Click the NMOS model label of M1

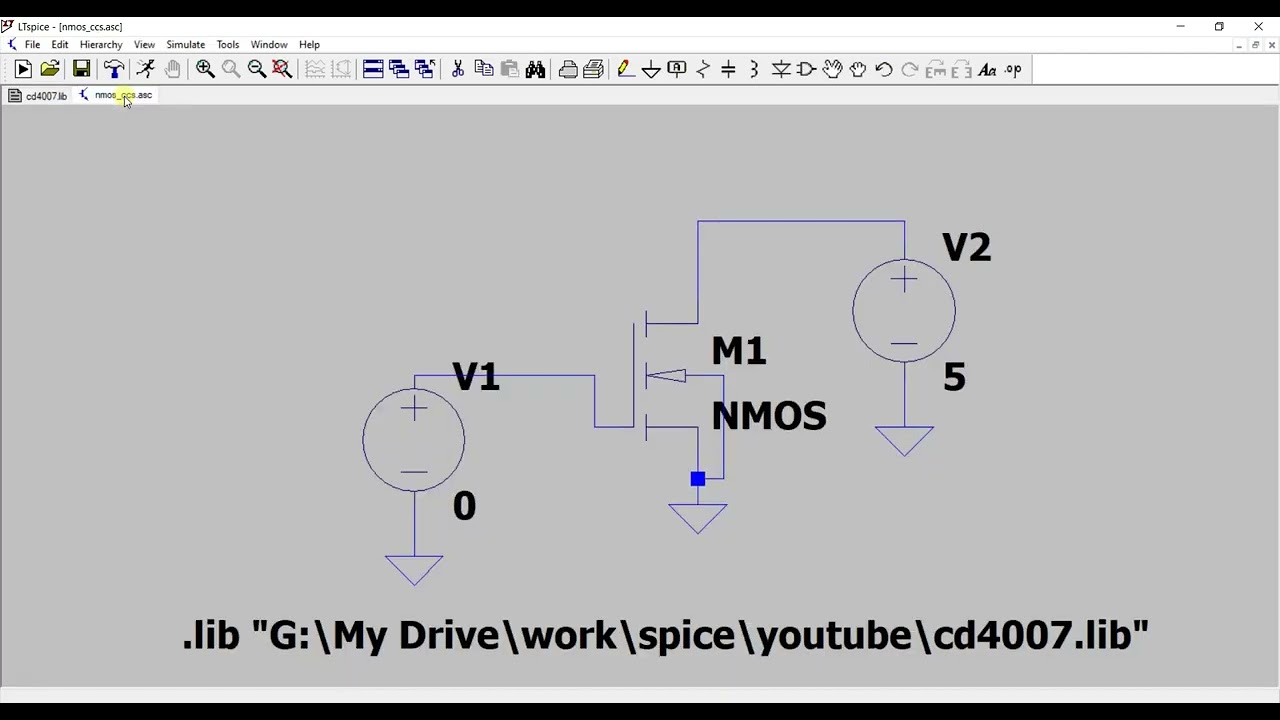pyautogui.click(x=769, y=416)
